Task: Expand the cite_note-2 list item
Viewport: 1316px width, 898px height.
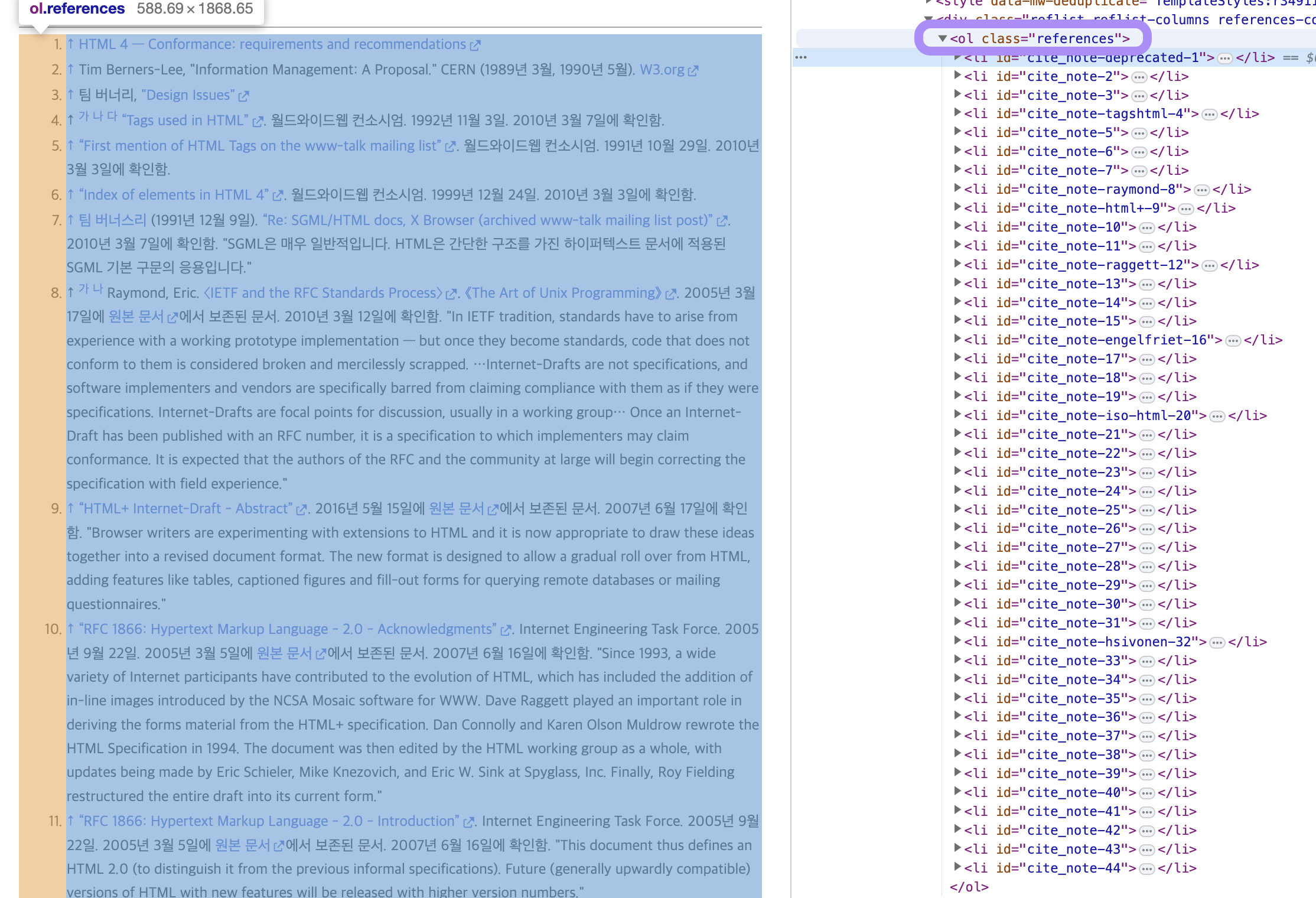Action: (957, 76)
